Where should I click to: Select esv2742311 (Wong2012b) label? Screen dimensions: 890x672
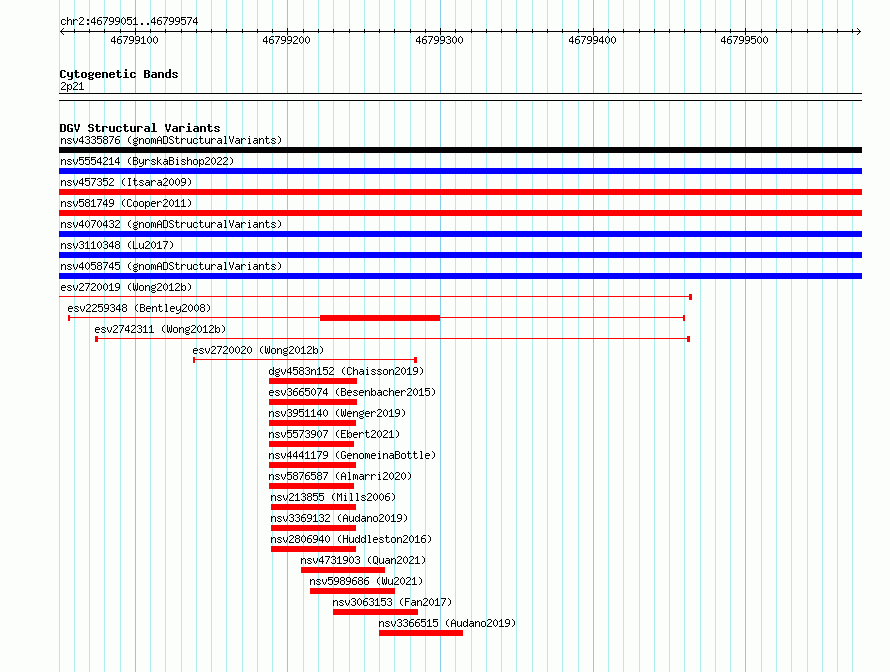160,329
